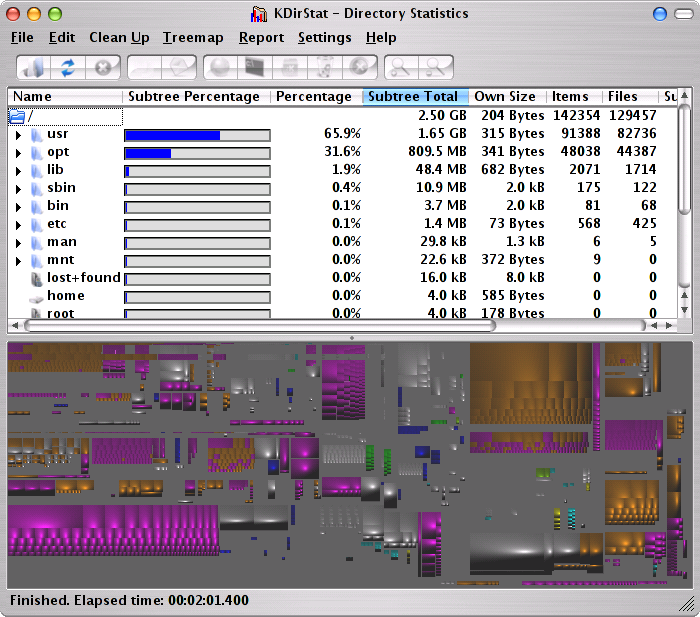700x617 pixels.
Task: Click the terminal window toolbar icon
Action: click(x=255, y=68)
